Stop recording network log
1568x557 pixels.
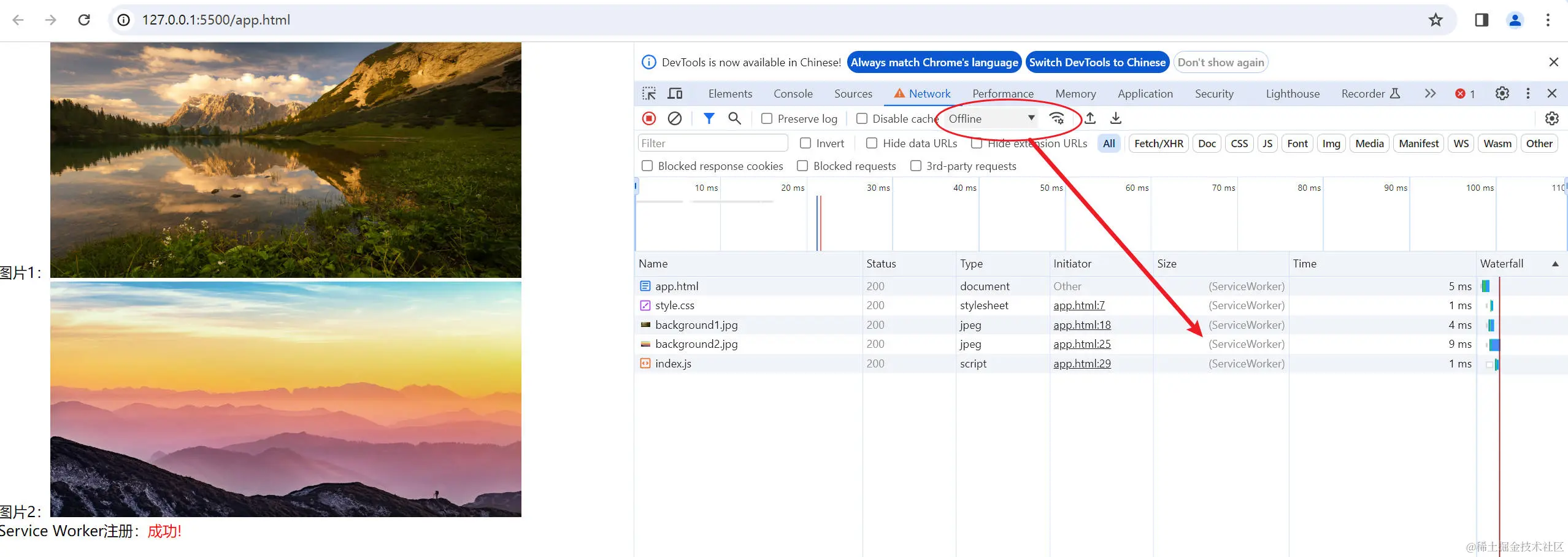(x=649, y=118)
